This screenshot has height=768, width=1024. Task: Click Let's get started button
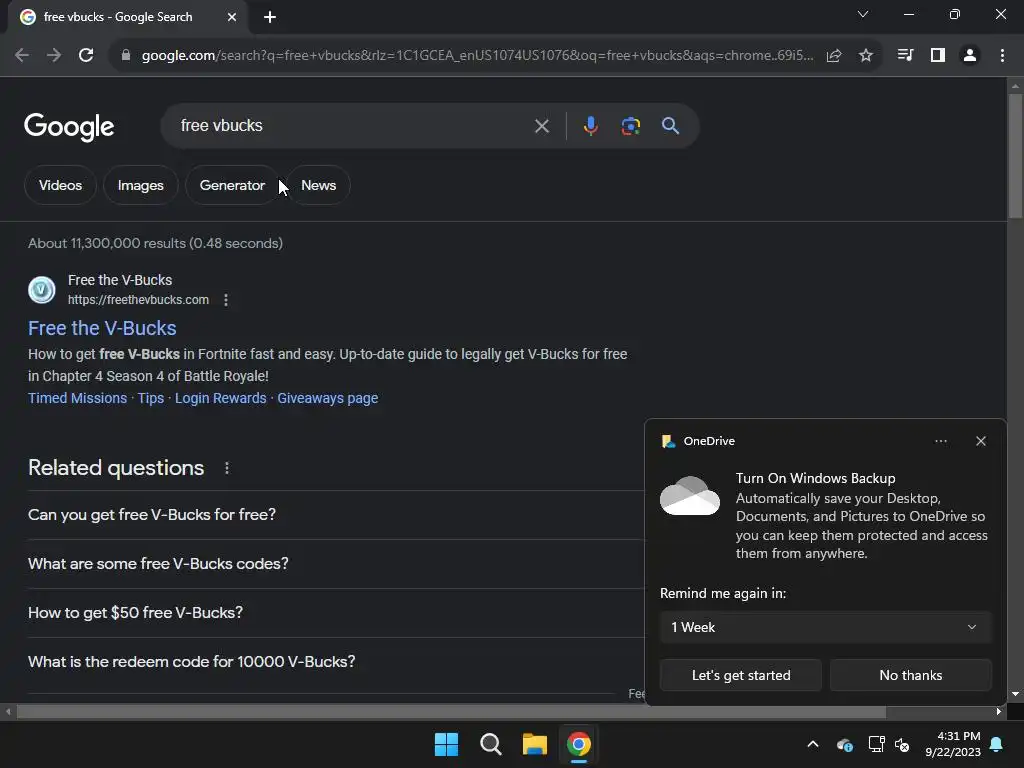(x=741, y=675)
